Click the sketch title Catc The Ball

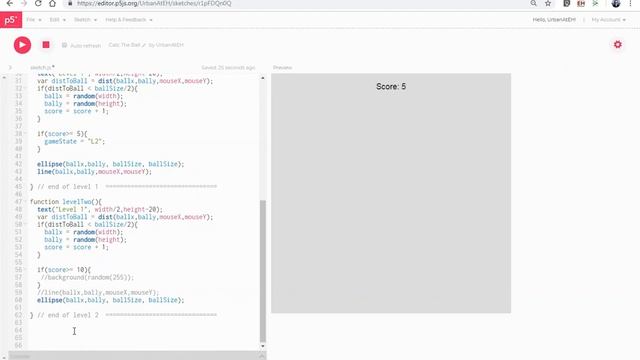click(124, 45)
